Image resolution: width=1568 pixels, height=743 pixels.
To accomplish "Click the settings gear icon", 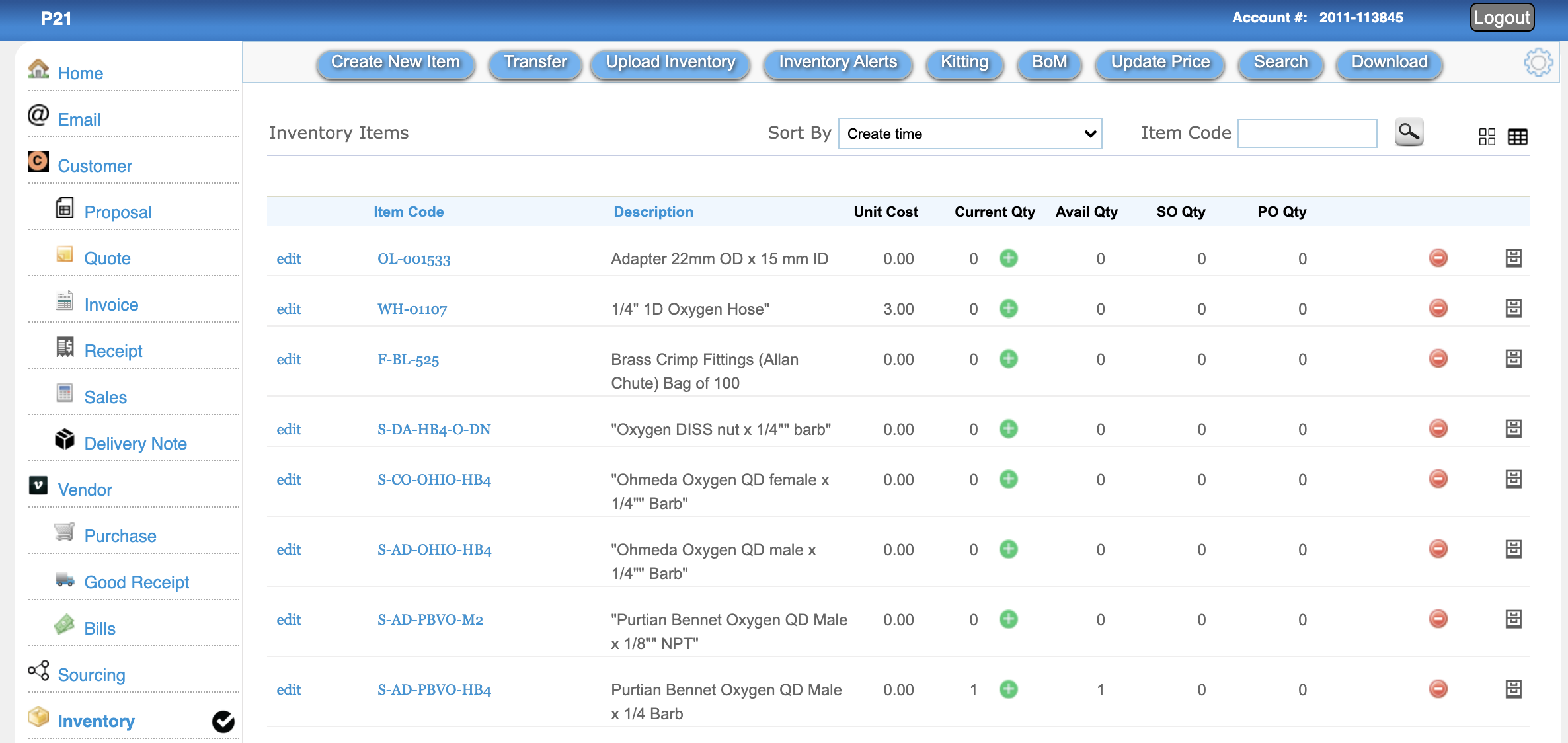I will 1538,63.
